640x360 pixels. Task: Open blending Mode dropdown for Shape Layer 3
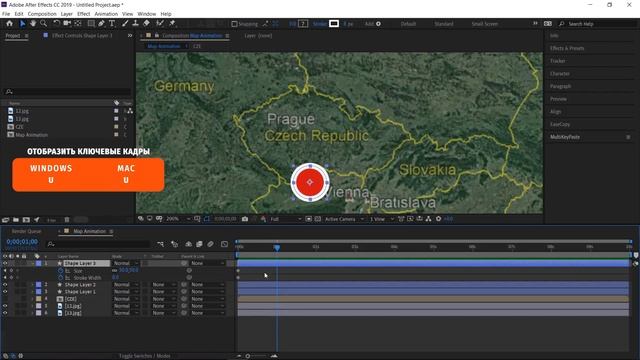[x=126, y=263]
